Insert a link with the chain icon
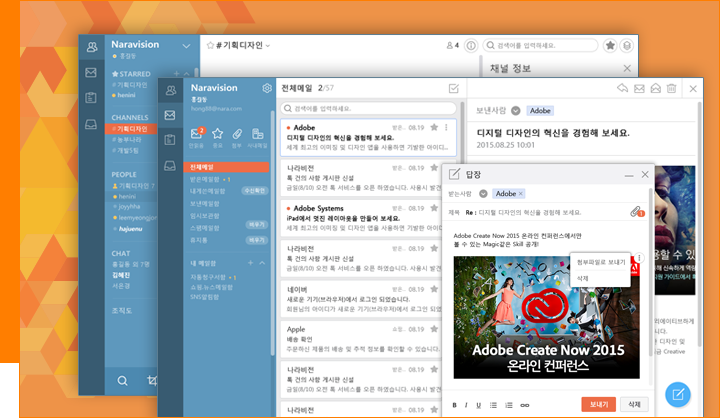The height and width of the screenshot is (418, 720). tap(524, 405)
